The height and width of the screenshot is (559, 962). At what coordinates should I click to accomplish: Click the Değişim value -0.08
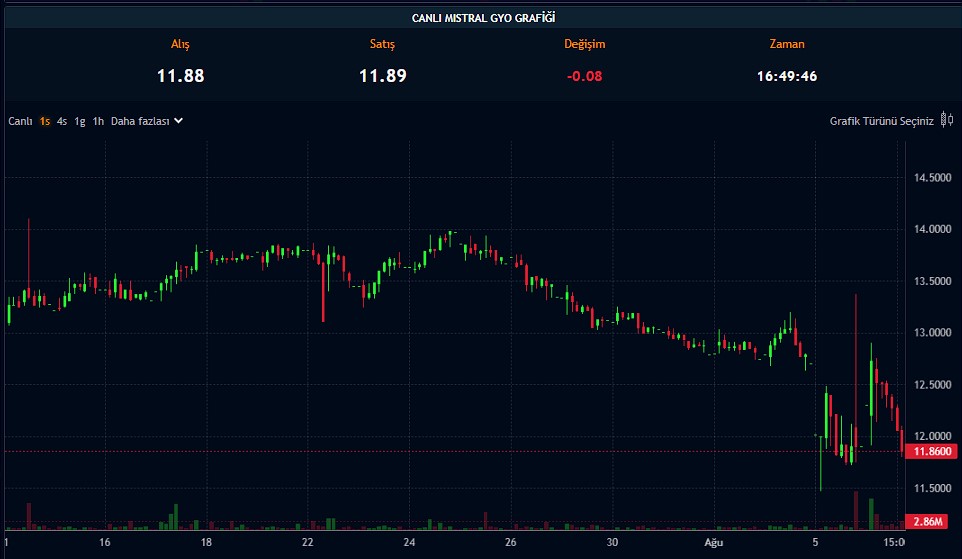click(x=585, y=76)
